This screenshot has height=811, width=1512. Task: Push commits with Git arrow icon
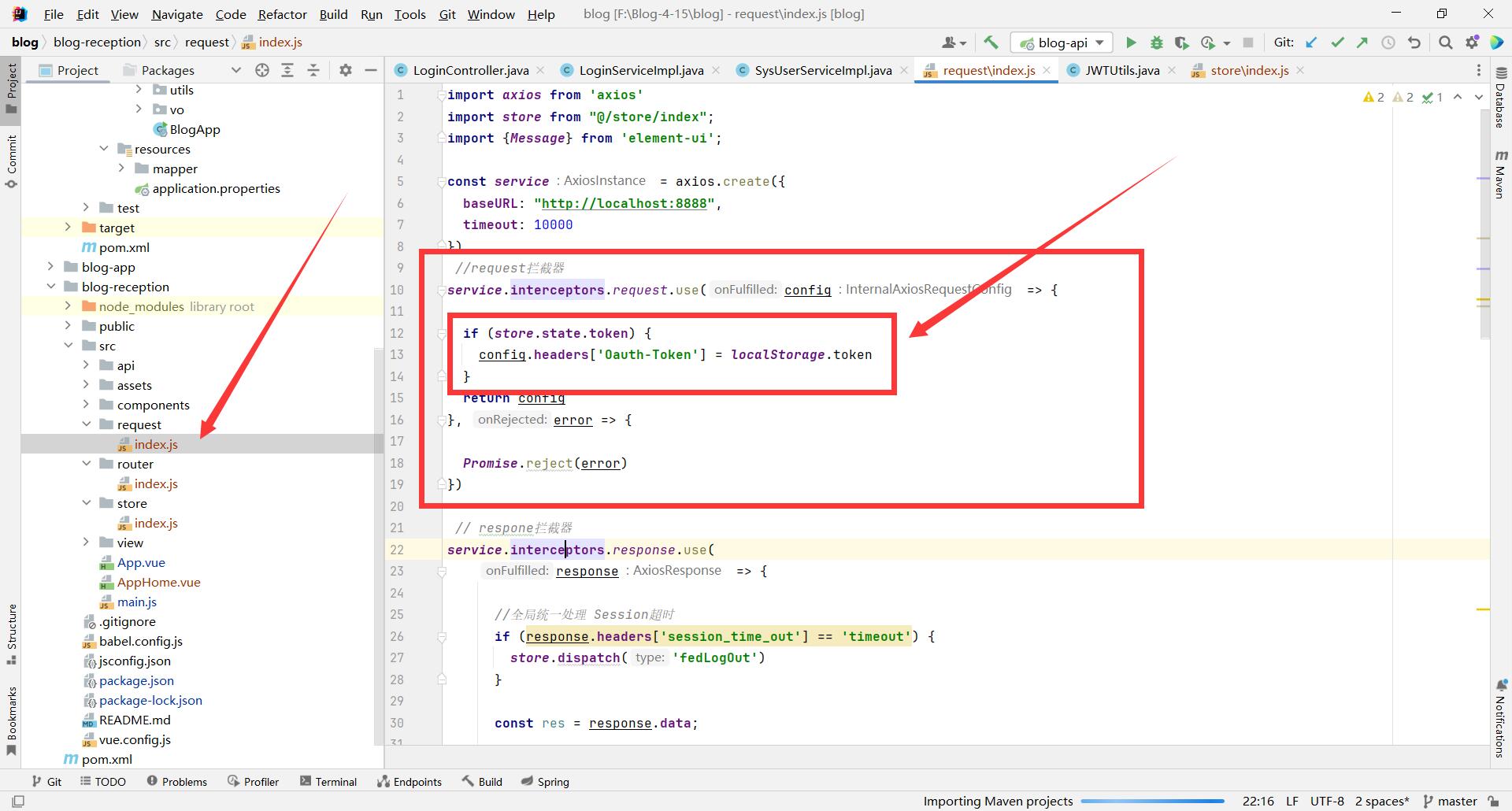tap(1362, 43)
